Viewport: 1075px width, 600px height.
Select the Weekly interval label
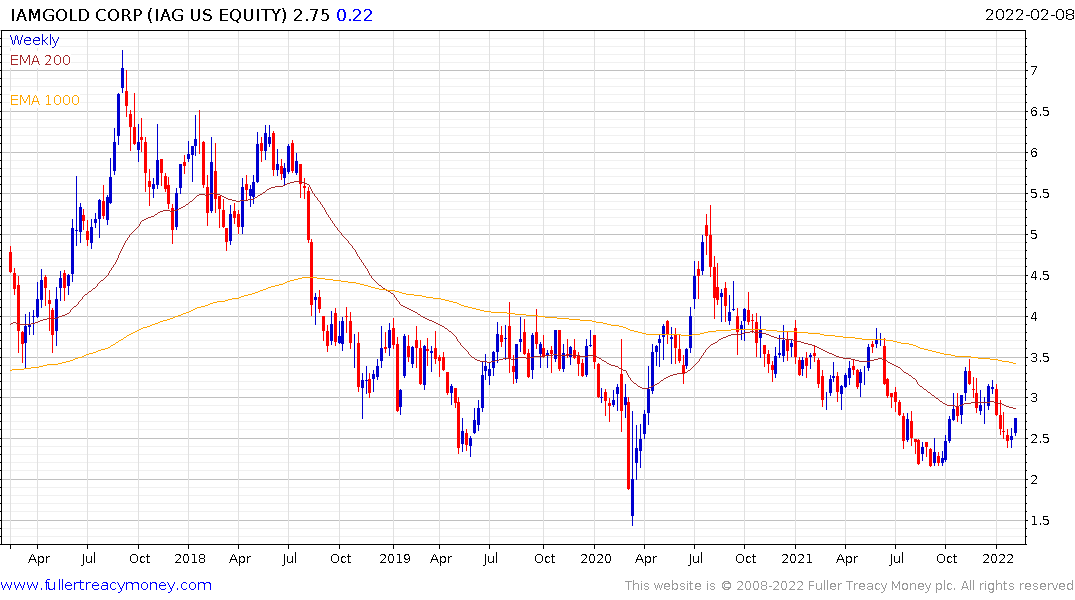34,40
